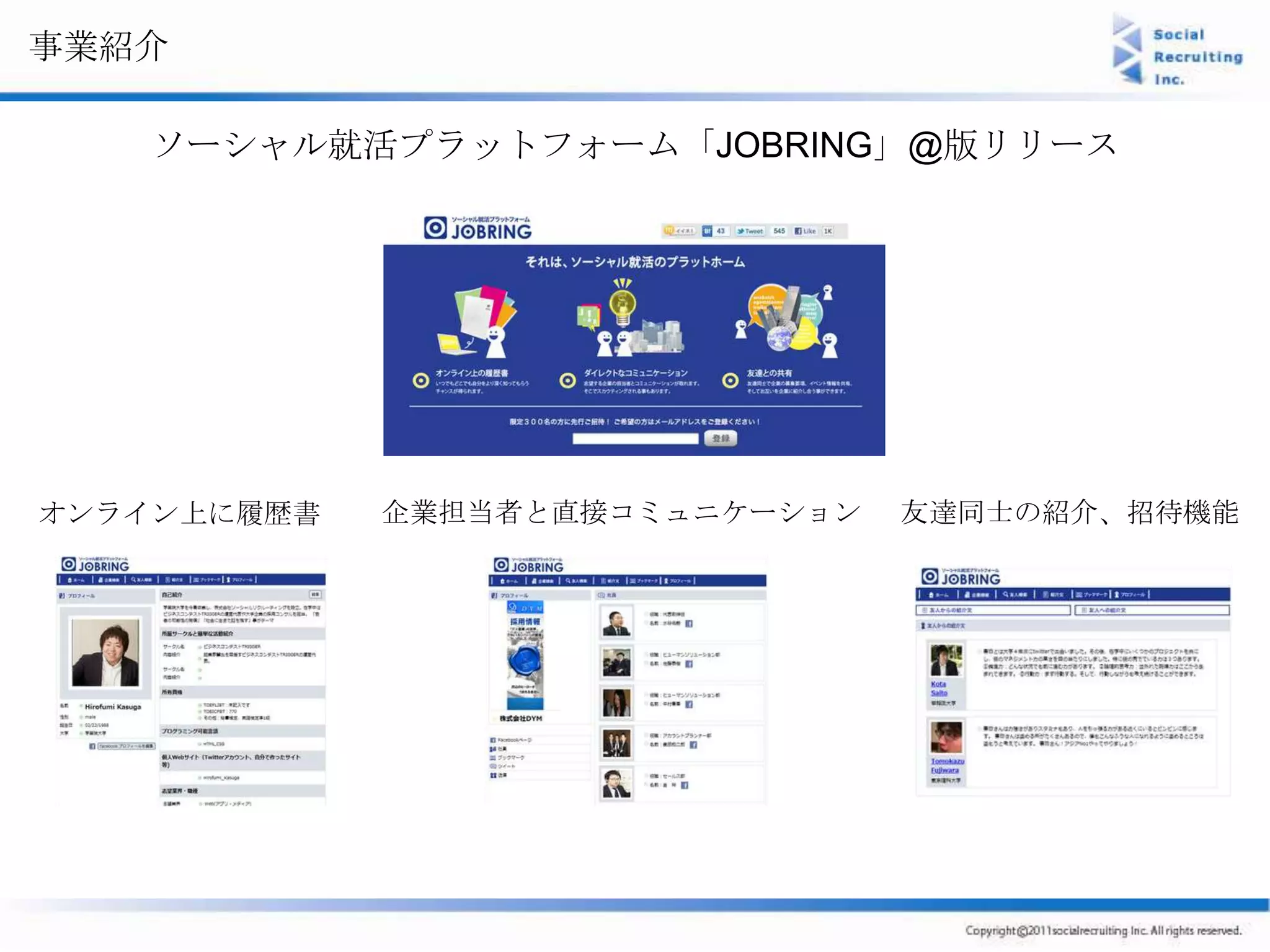Viewport: 1270px width, 952px height.
Task: Click the light bulb communication illustration
Action: coord(630,317)
